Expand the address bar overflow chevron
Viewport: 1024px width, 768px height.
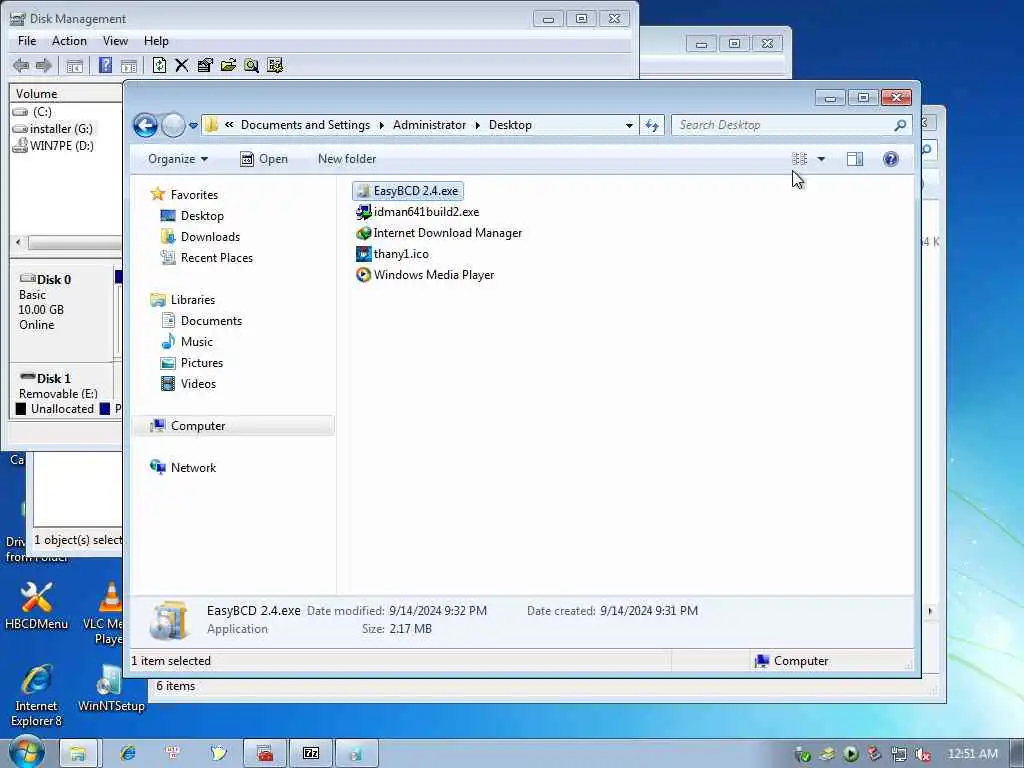point(229,125)
